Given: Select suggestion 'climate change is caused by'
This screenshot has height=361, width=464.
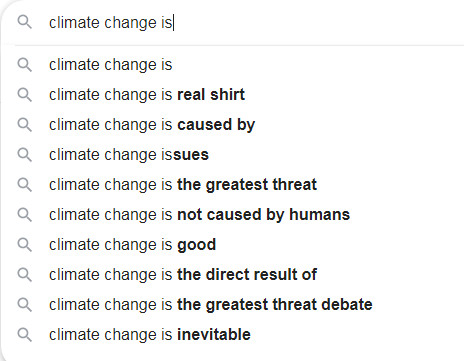Looking at the screenshot, I should pos(233,125).
